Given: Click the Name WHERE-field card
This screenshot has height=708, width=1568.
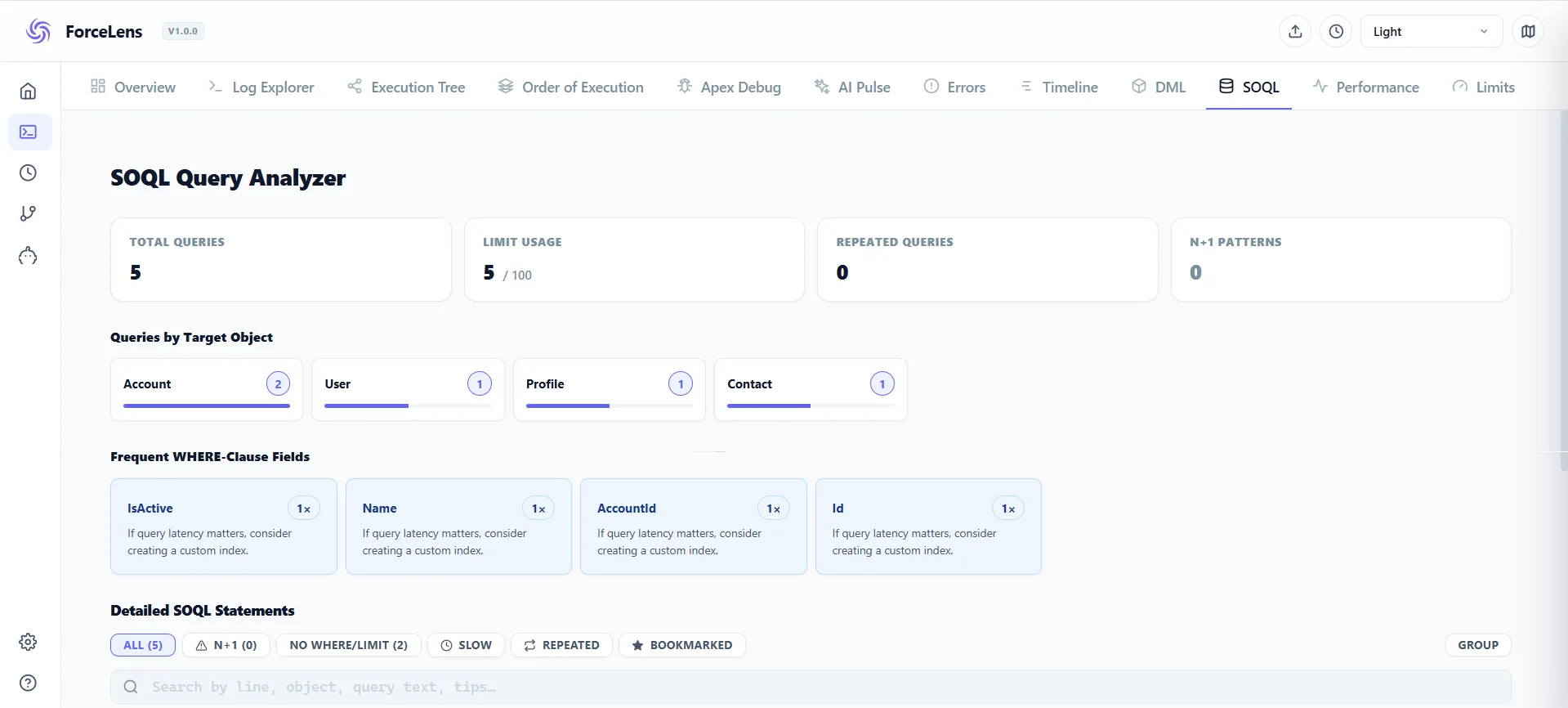Looking at the screenshot, I should [458, 527].
